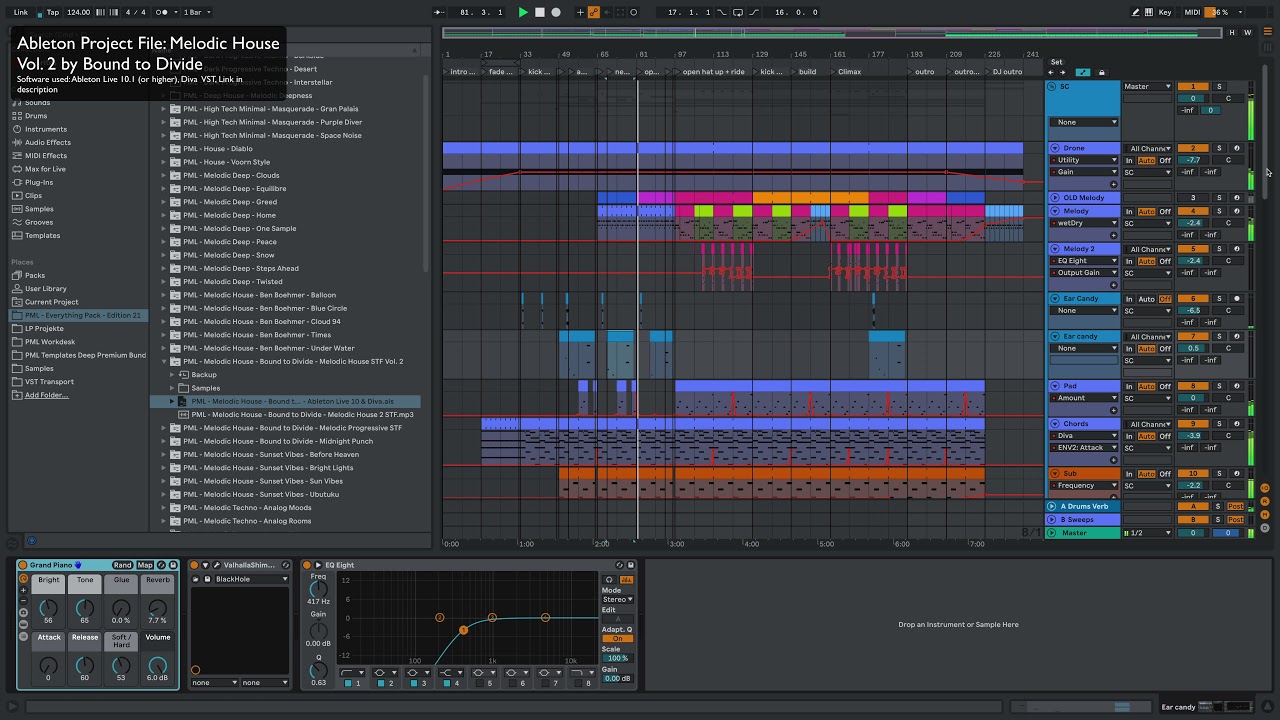This screenshot has width=1280, height=720.
Task: Toggle the Metronome icon
Action: [x=162, y=12]
